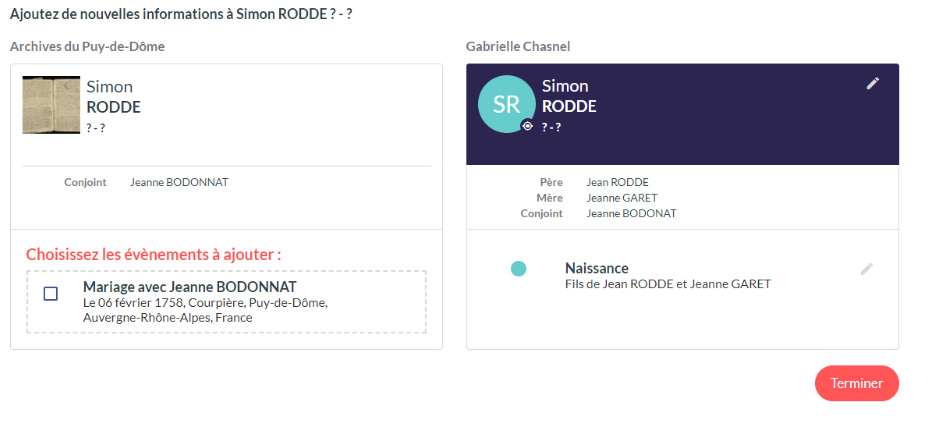Select the Naissance event title
The width and height of the screenshot is (930, 421).
point(596,268)
